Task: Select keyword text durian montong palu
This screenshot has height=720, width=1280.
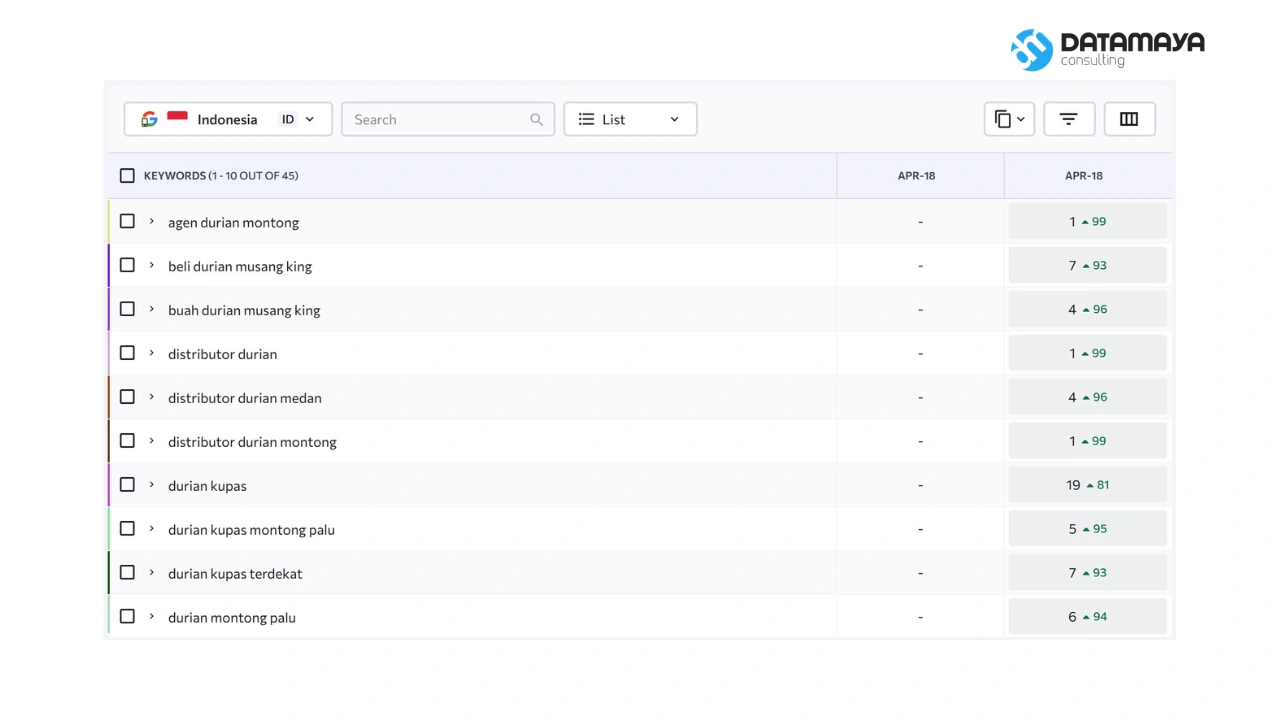Action: pyautogui.click(x=232, y=618)
